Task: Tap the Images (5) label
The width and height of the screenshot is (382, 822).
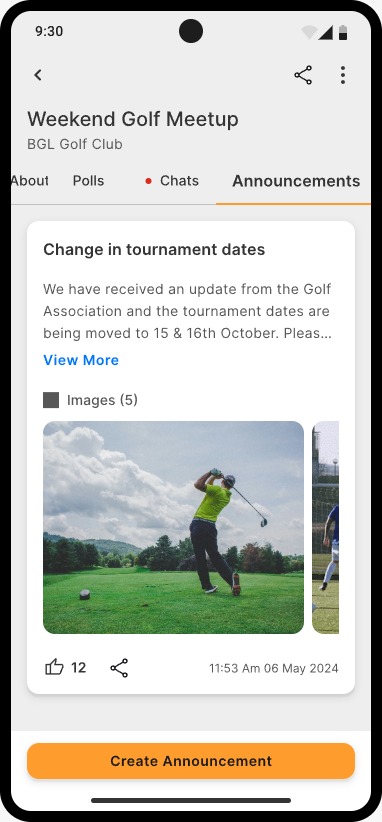Action: [x=102, y=400]
